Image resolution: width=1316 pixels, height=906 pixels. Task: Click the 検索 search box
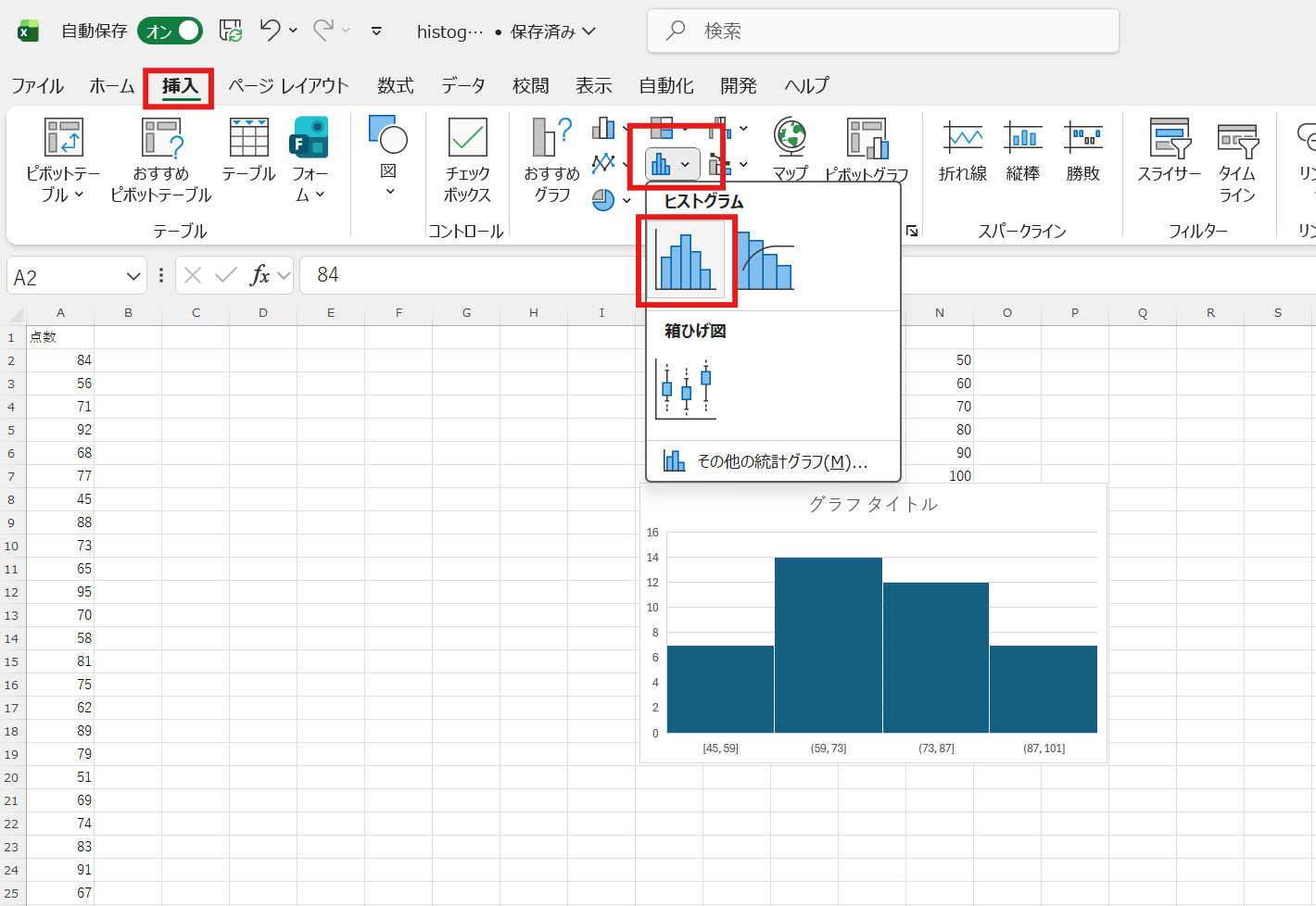point(882,31)
